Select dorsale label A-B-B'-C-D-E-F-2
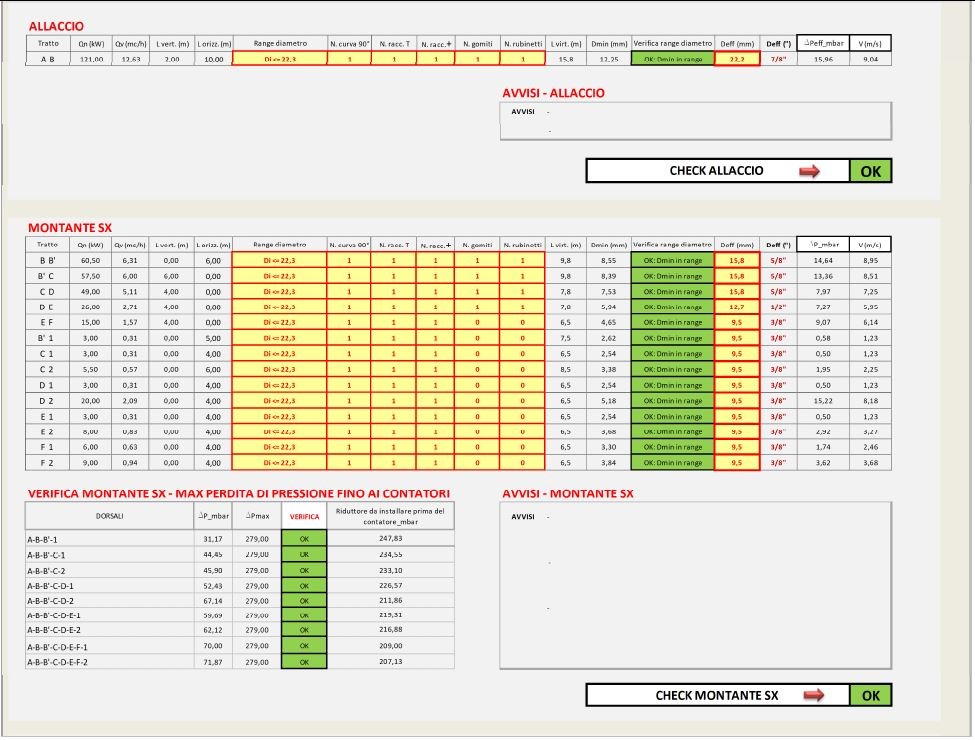Viewport: 975px width, 740px height. 58,662
